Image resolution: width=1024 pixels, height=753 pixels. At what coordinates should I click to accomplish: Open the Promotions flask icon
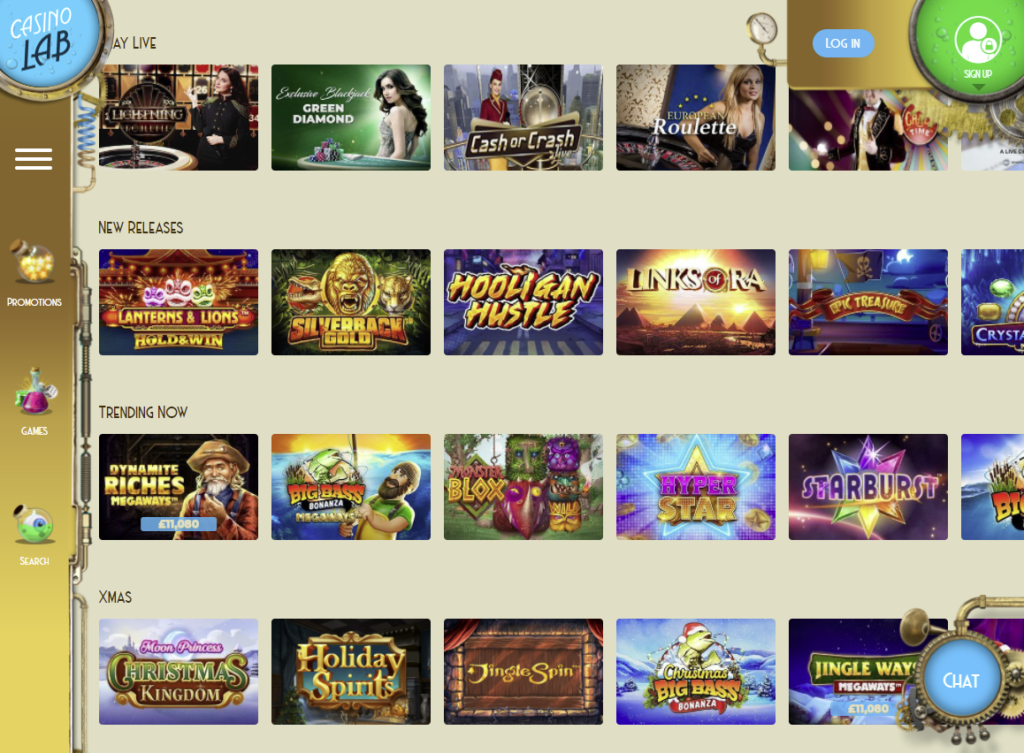(x=34, y=262)
